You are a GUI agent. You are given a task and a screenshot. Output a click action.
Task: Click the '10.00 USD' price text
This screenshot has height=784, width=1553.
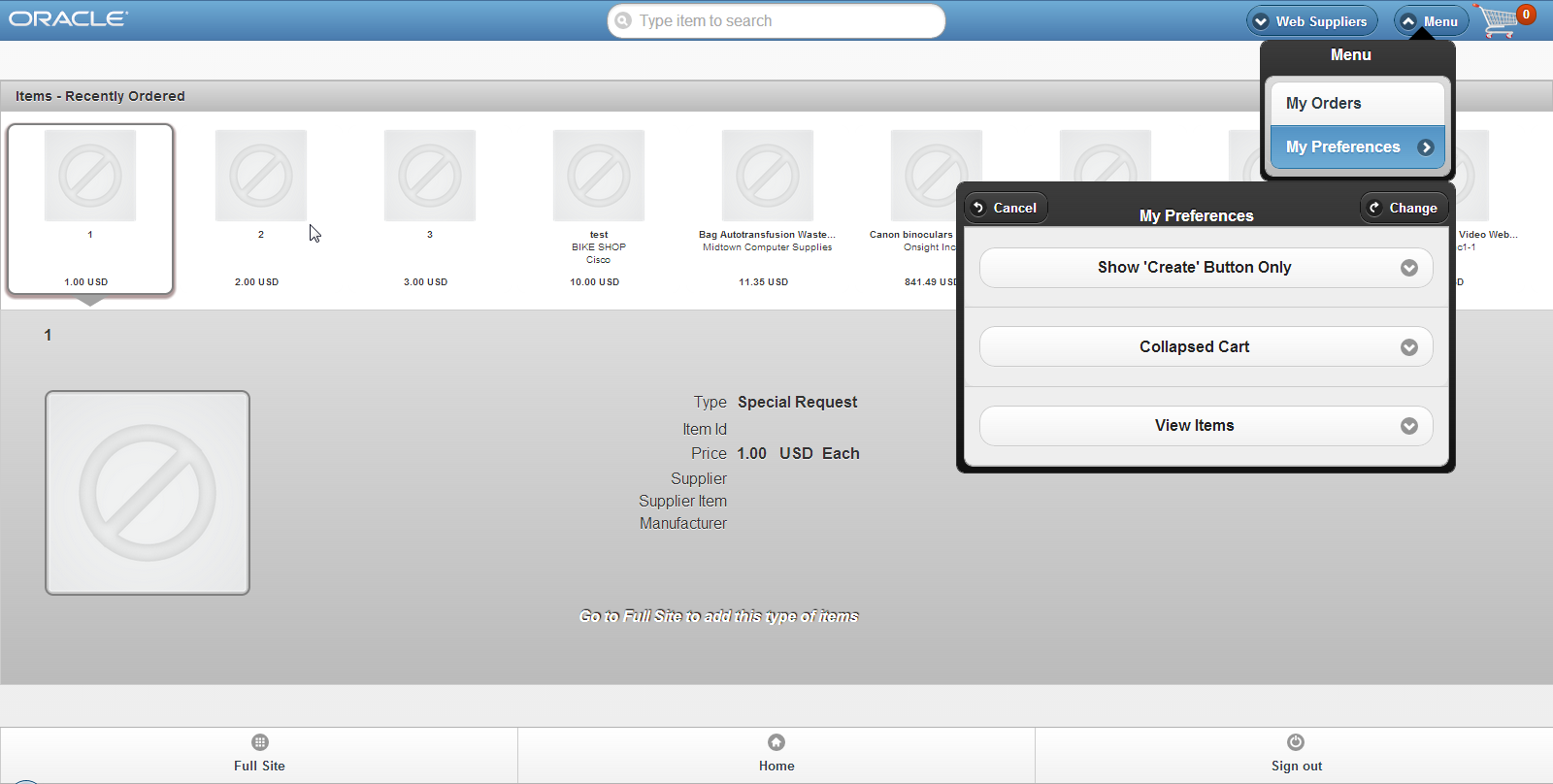595,282
